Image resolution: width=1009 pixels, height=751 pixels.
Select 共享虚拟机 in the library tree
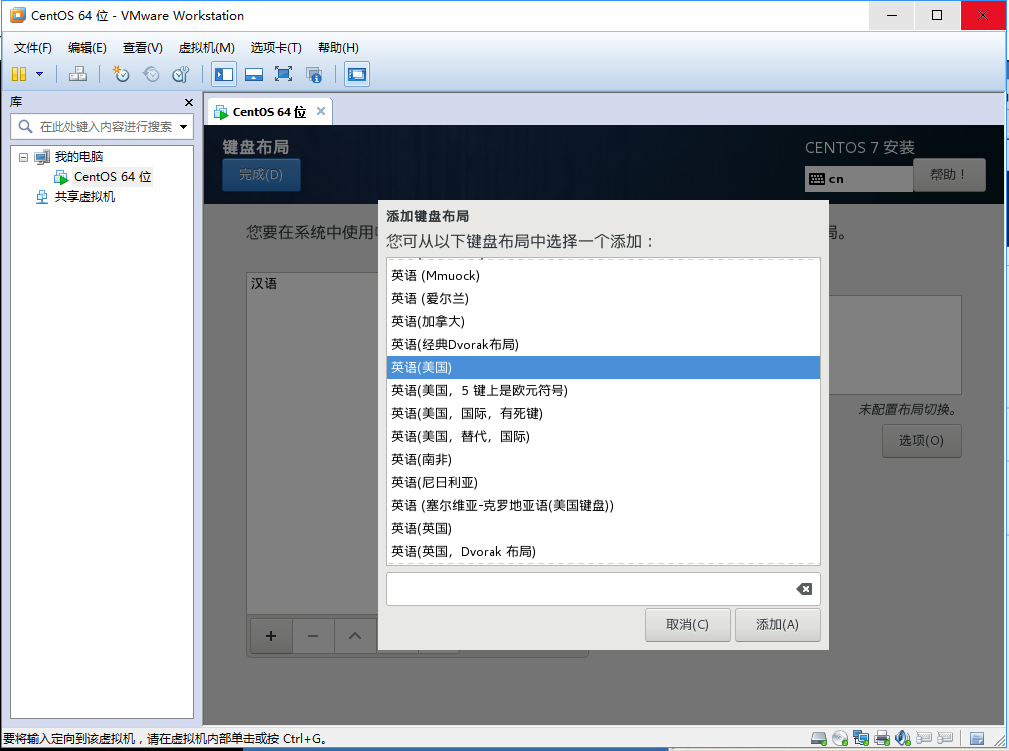[x=84, y=196]
